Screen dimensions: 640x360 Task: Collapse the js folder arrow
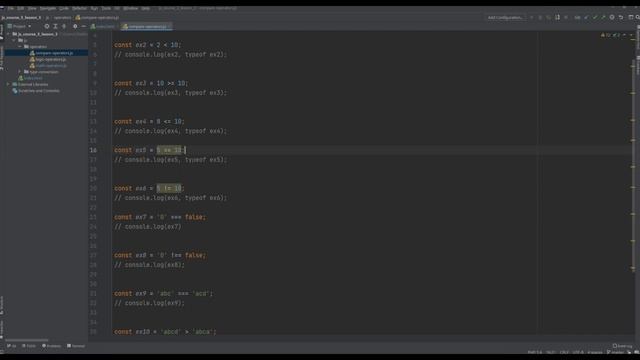pos(14,40)
